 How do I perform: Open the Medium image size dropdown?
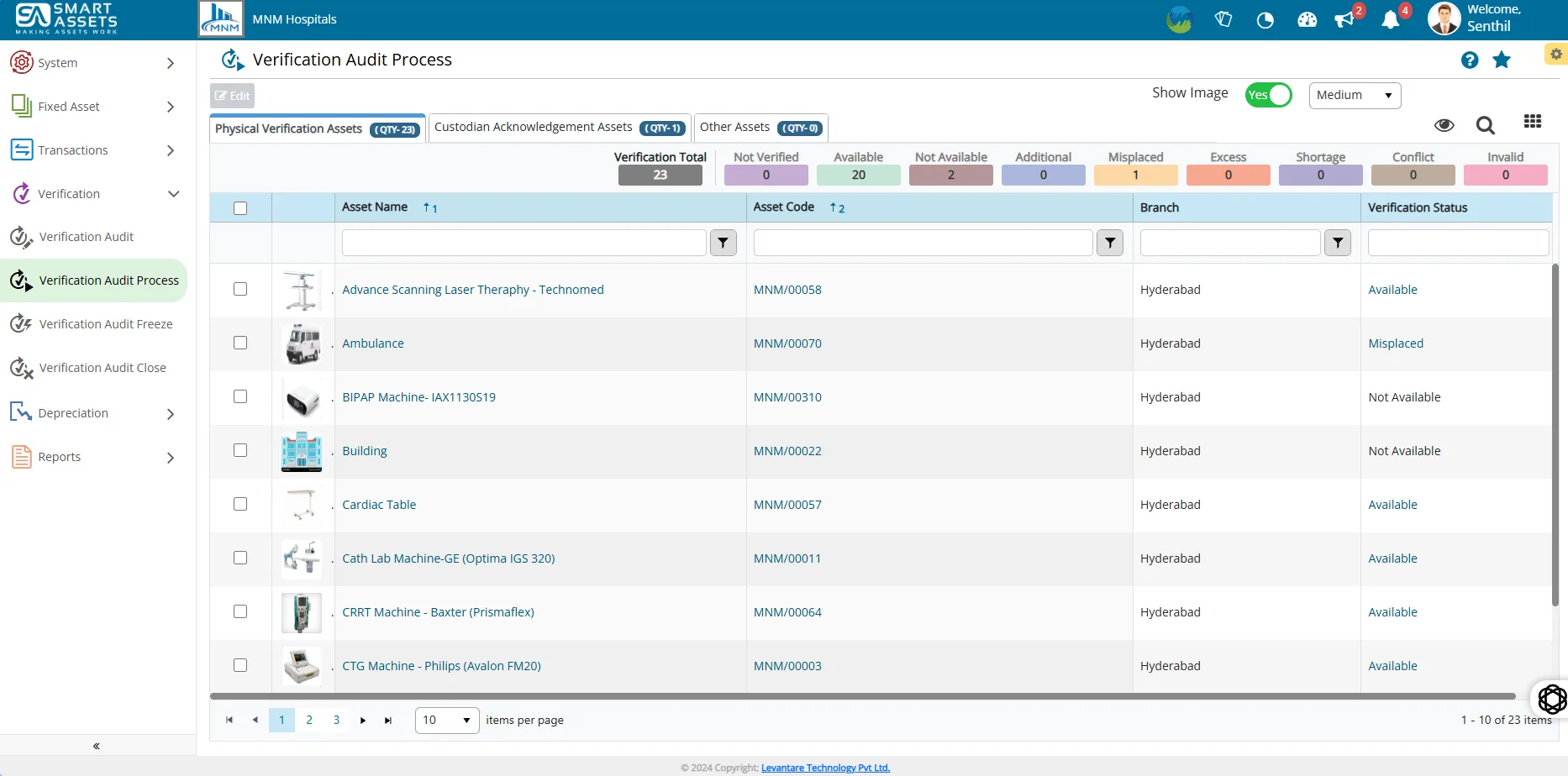click(1355, 95)
